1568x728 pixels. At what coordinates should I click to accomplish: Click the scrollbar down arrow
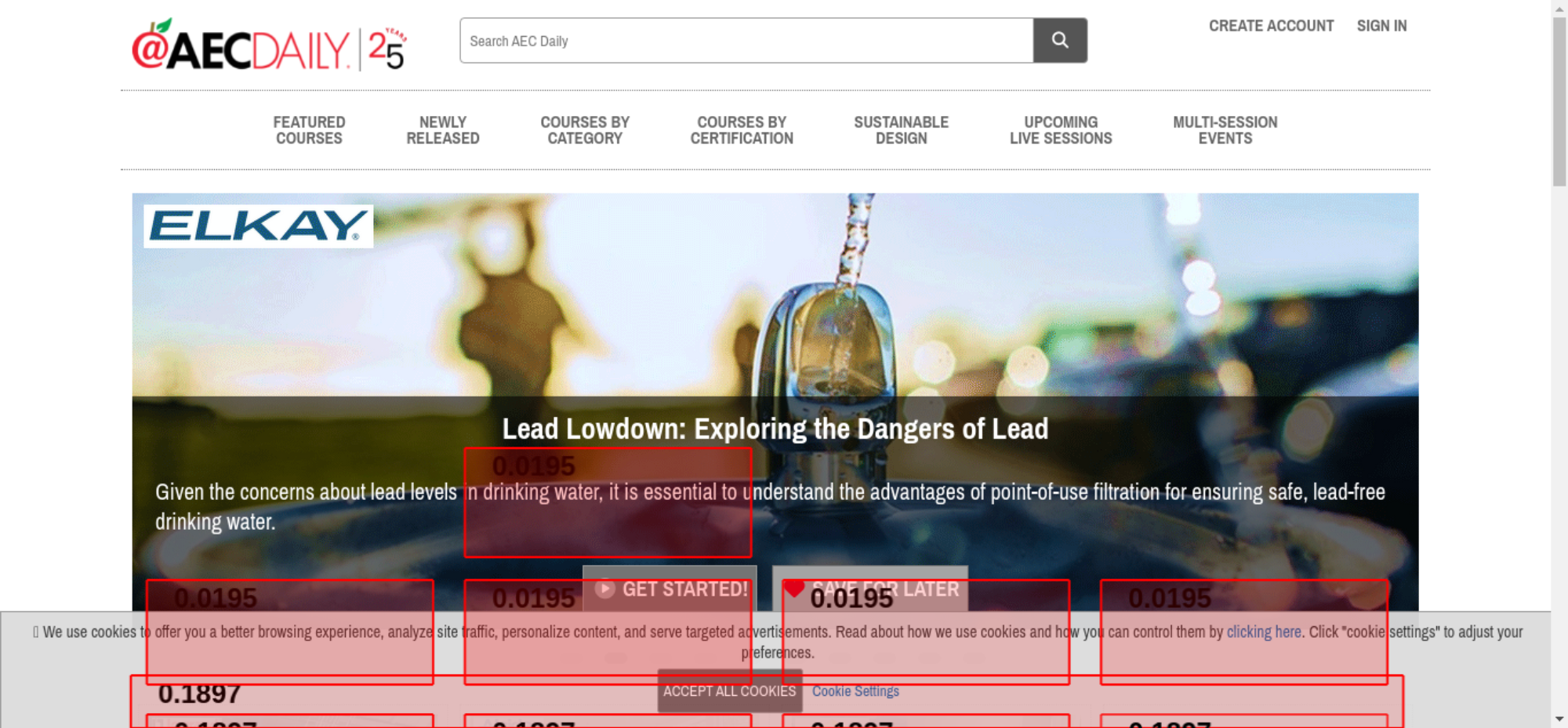[1559, 719]
